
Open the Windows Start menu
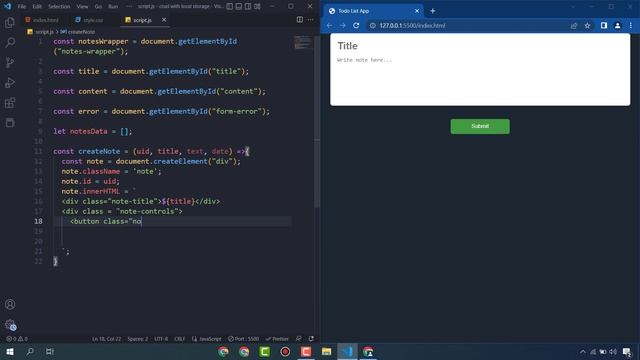point(10,351)
